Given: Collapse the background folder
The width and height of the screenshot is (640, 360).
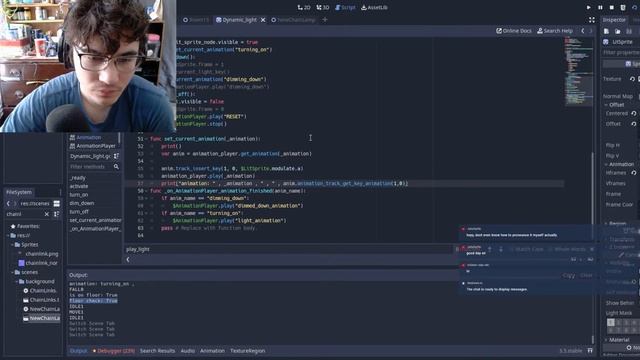Looking at the screenshot, I should pyautogui.click(x=17, y=282).
